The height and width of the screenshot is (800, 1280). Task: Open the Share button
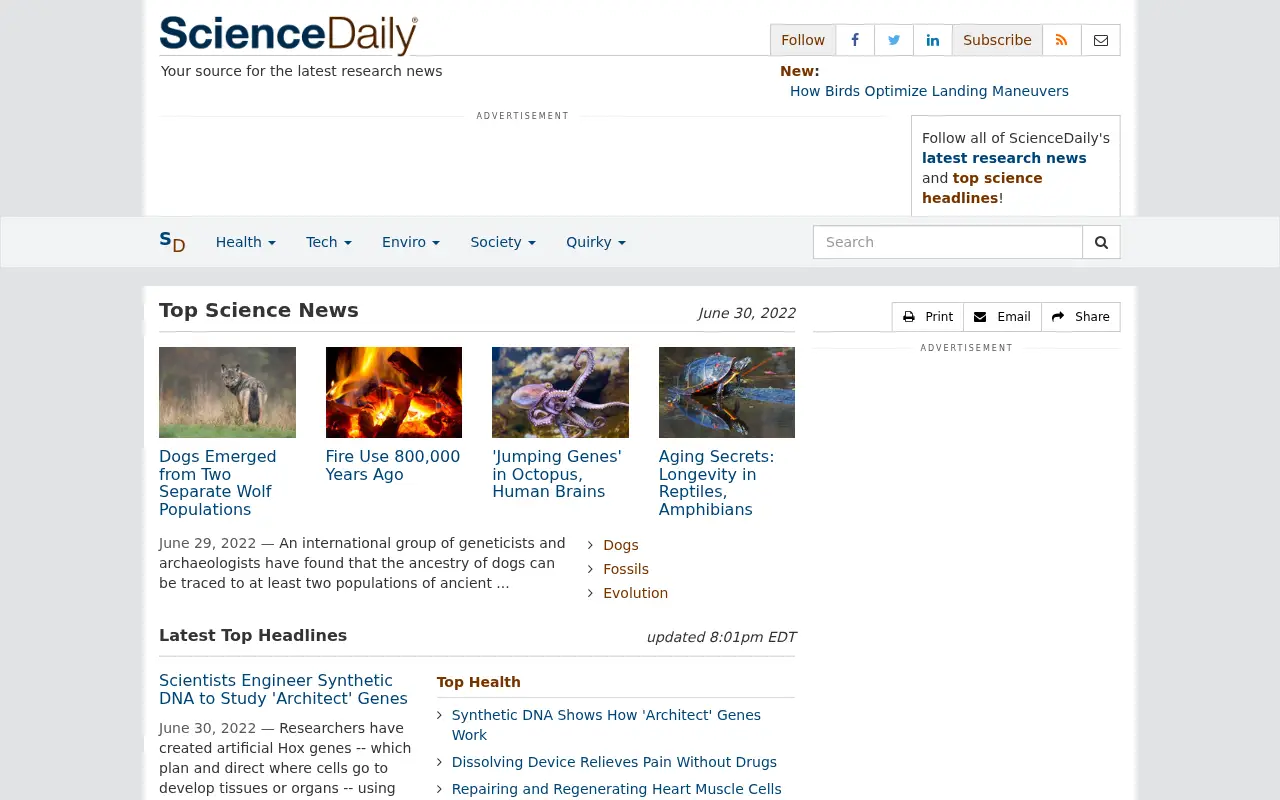(1081, 317)
